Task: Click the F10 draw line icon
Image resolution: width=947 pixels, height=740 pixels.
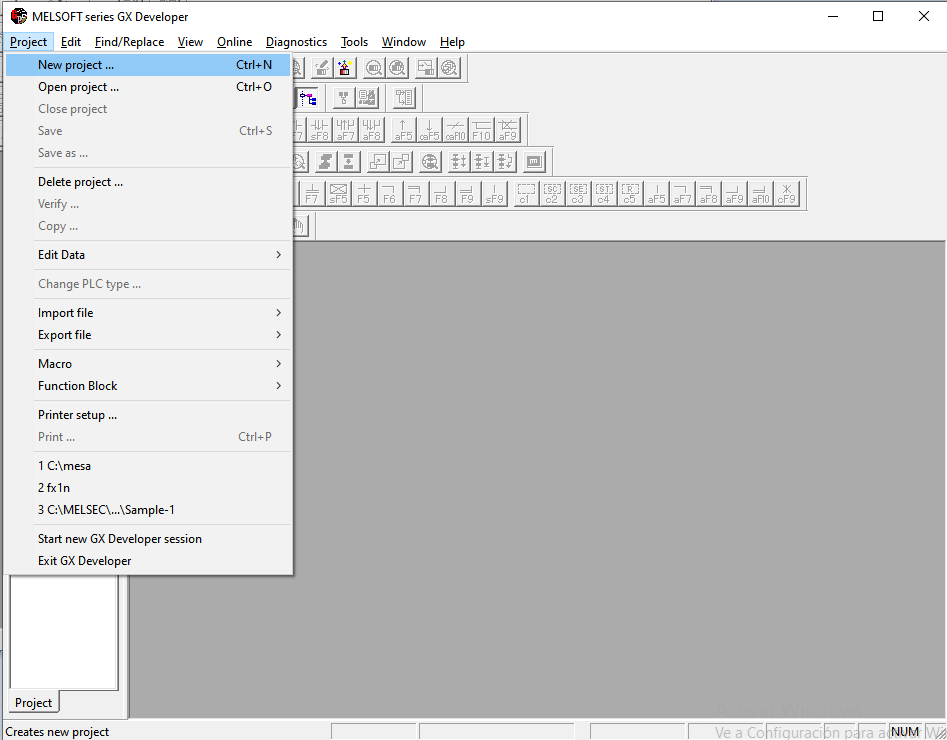Action: pos(481,130)
